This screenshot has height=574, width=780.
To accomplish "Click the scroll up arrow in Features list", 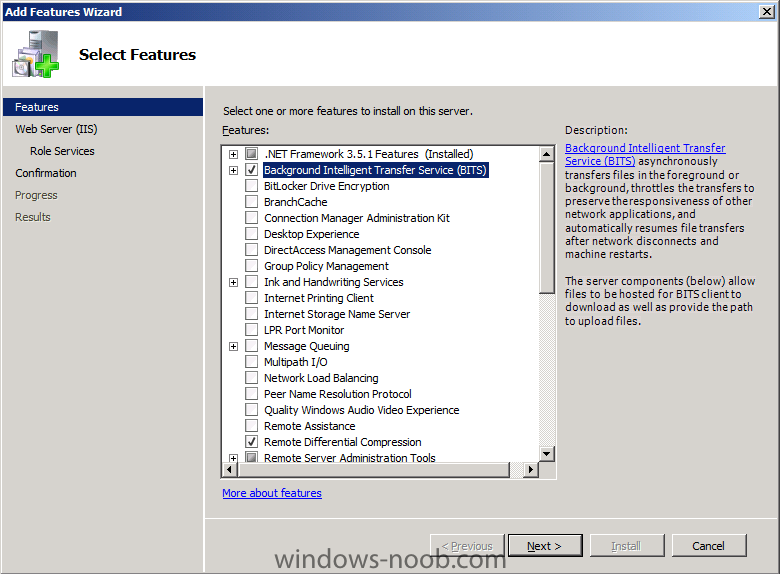I will pos(547,154).
